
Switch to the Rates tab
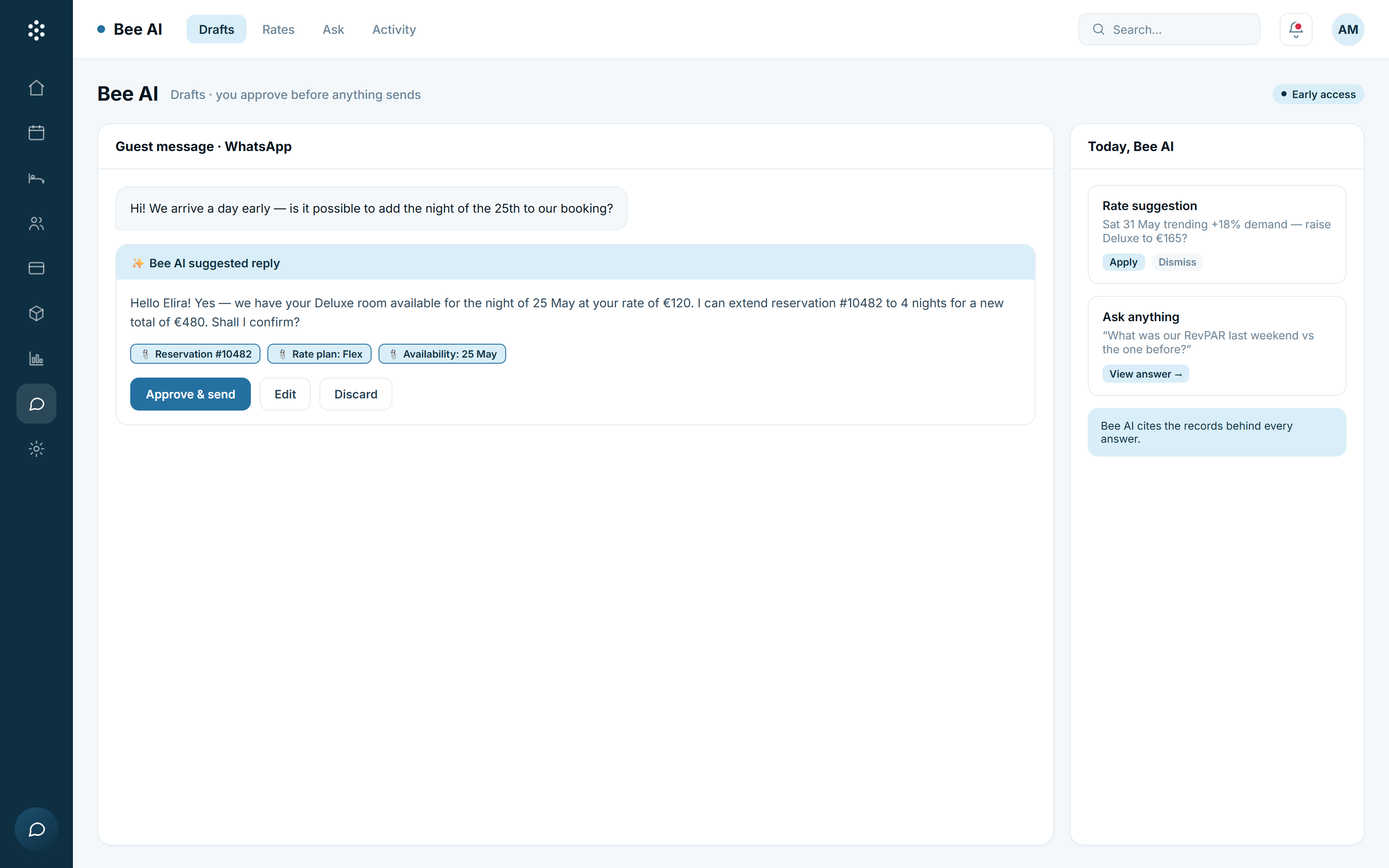pos(278,29)
